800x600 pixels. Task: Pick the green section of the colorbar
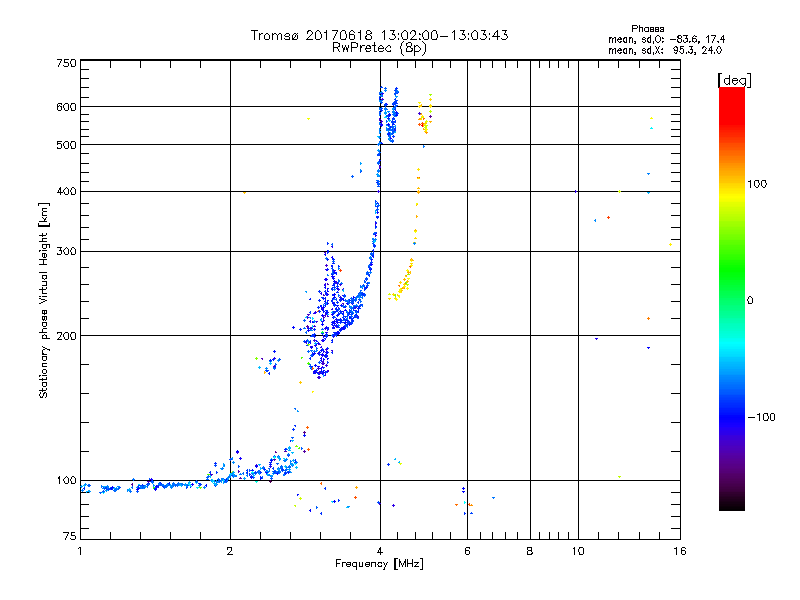click(731, 300)
